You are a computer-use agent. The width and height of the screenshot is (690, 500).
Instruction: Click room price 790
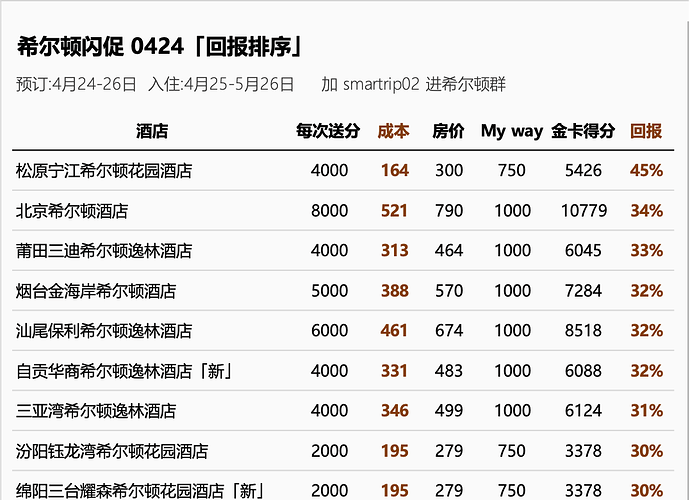[449, 211]
